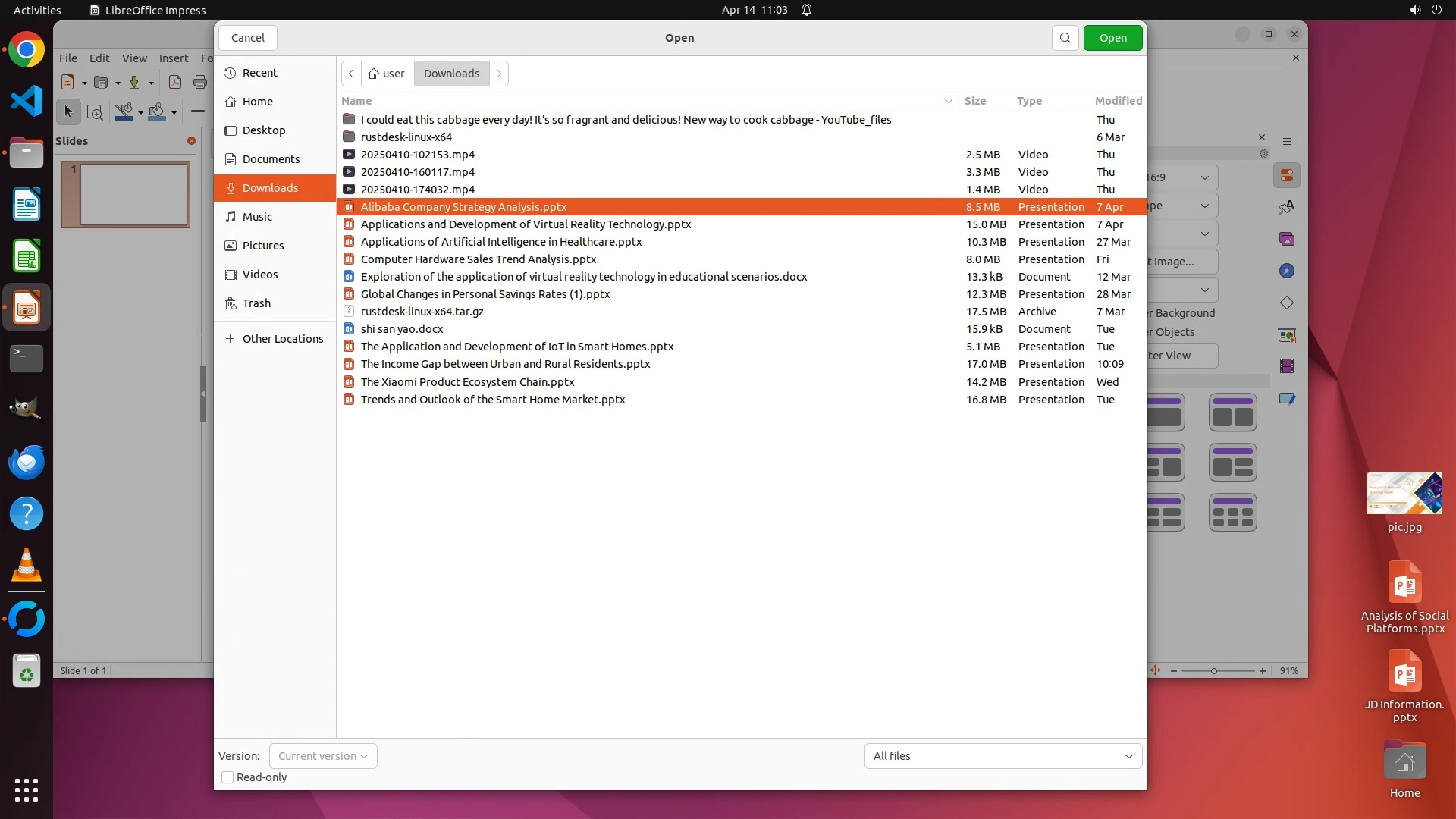This screenshot has height=819, width=1456.
Task: Open the Trash location in sidebar
Action: coord(256,303)
